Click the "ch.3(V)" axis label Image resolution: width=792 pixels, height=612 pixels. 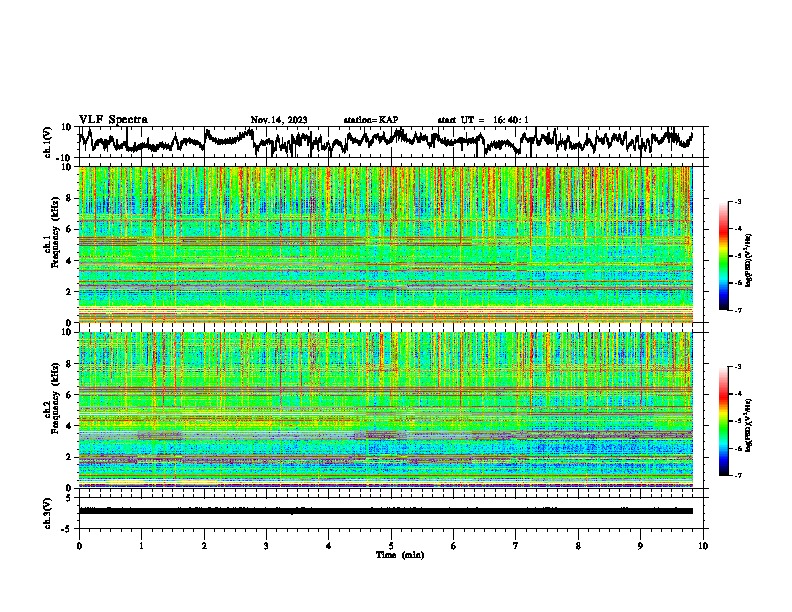click(48, 513)
